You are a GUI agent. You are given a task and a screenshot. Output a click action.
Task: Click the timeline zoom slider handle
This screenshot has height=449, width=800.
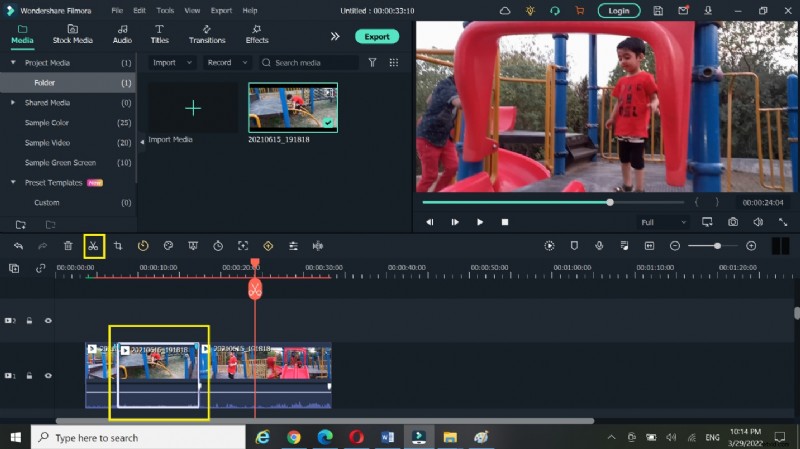717,246
